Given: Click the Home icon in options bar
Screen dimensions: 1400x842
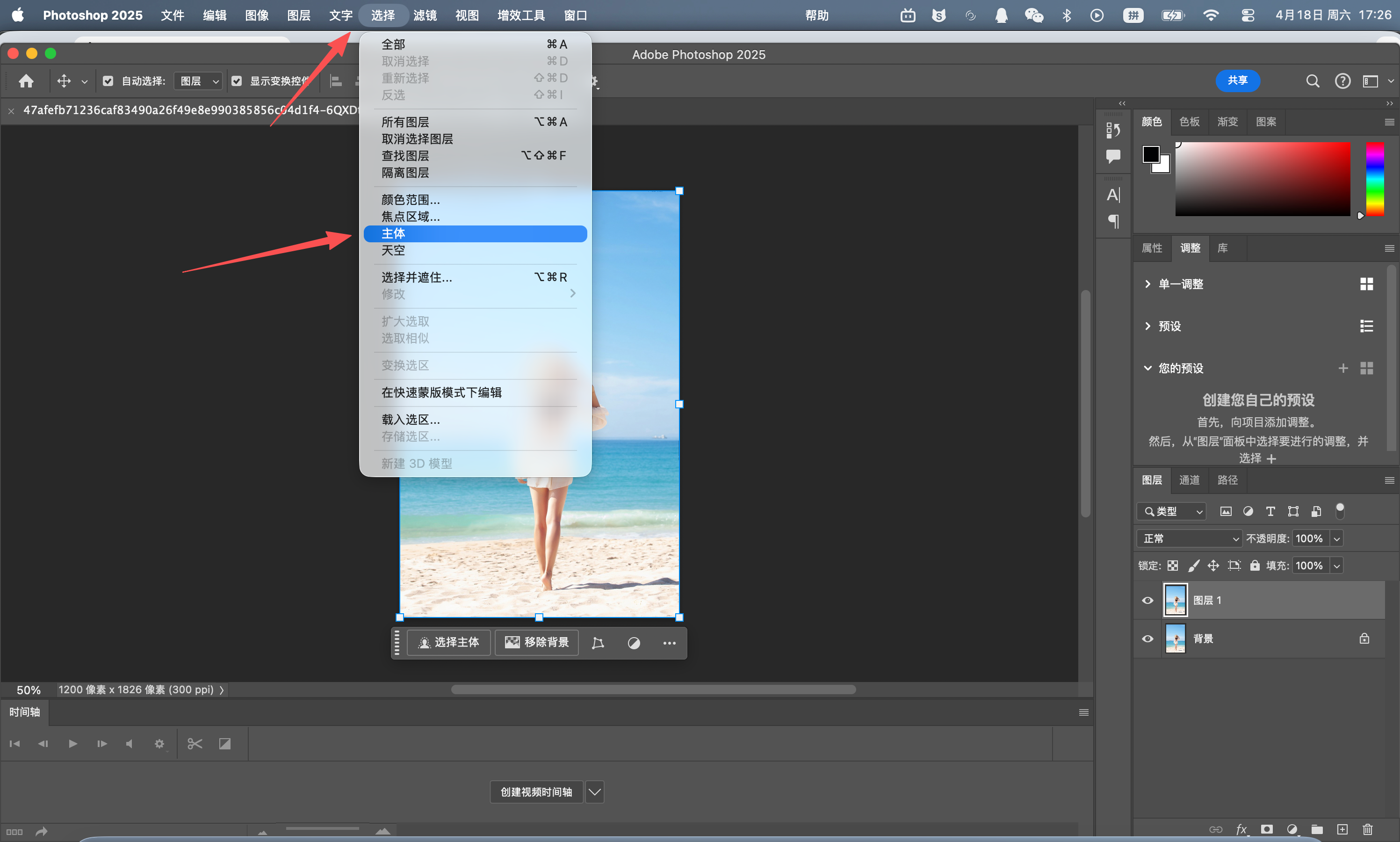Looking at the screenshot, I should pyautogui.click(x=26, y=81).
